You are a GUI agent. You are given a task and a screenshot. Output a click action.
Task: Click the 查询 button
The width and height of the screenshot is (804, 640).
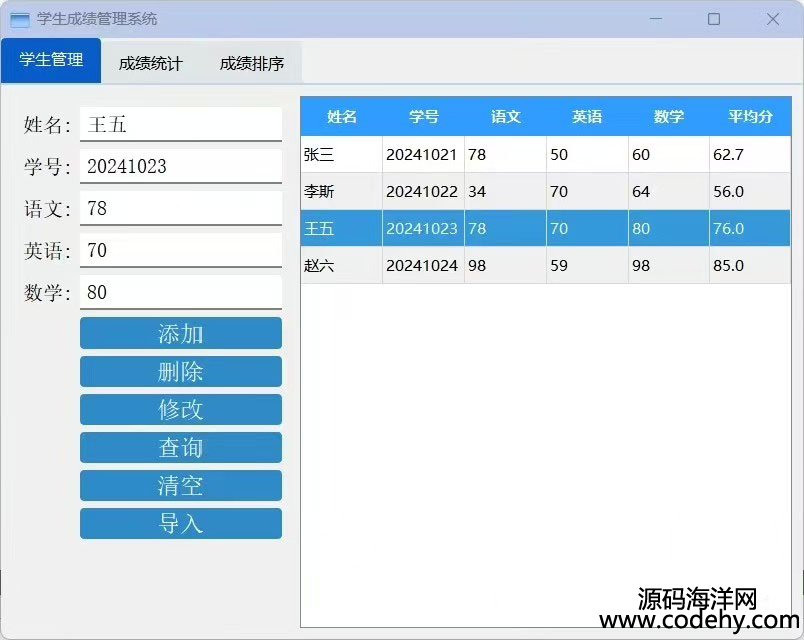pyautogui.click(x=180, y=447)
